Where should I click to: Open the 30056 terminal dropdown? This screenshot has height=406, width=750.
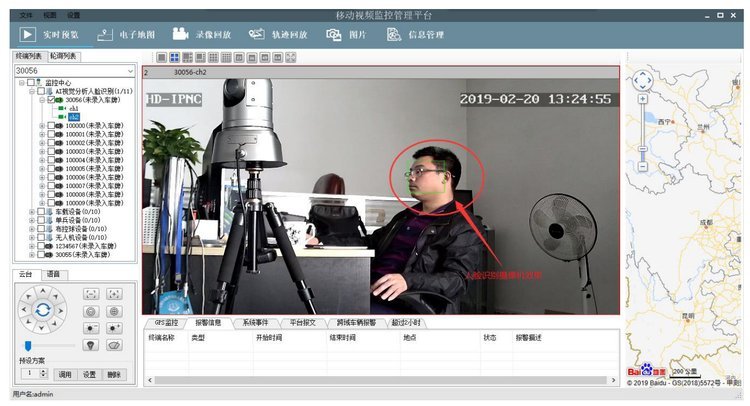tap(130, 71)
